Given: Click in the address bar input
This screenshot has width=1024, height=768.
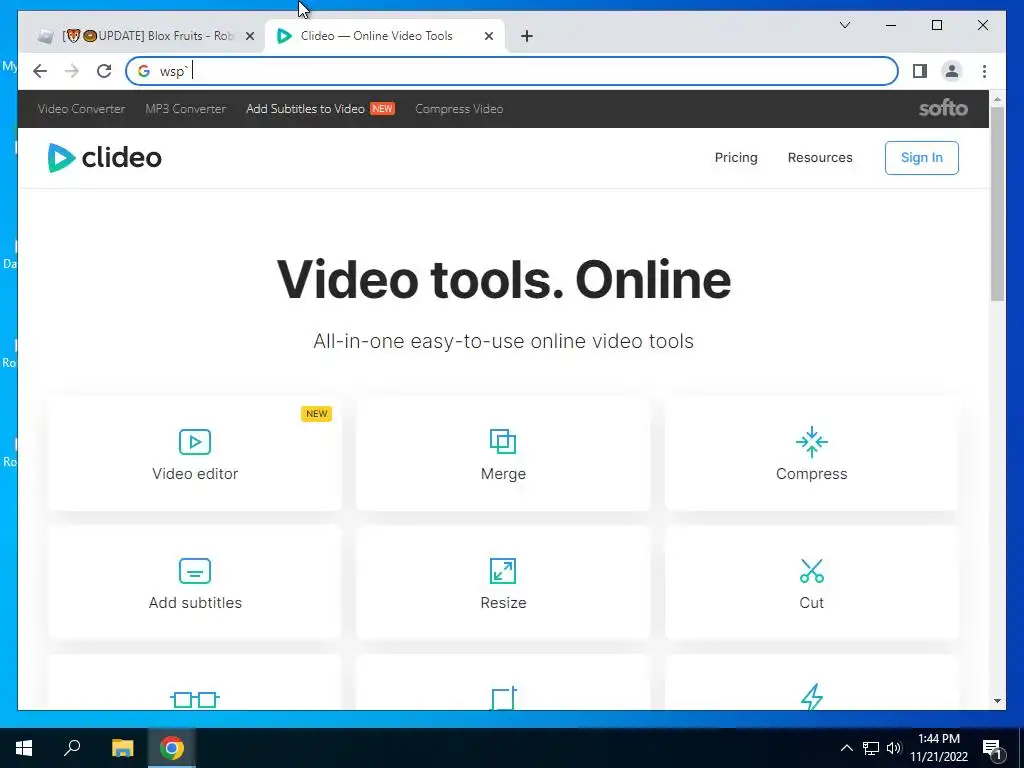Looking at the screenshot, I should point(511,71).
